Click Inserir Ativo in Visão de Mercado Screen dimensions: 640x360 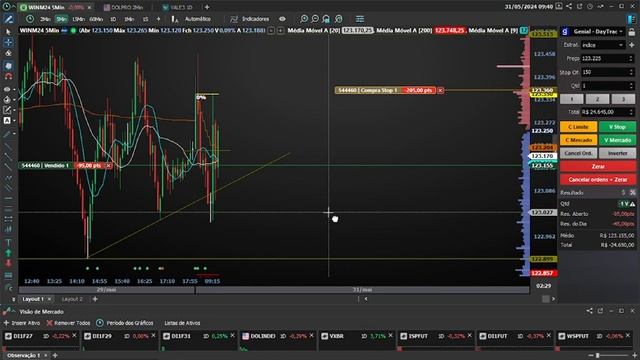pyautogui.click(x=22, y=323)
